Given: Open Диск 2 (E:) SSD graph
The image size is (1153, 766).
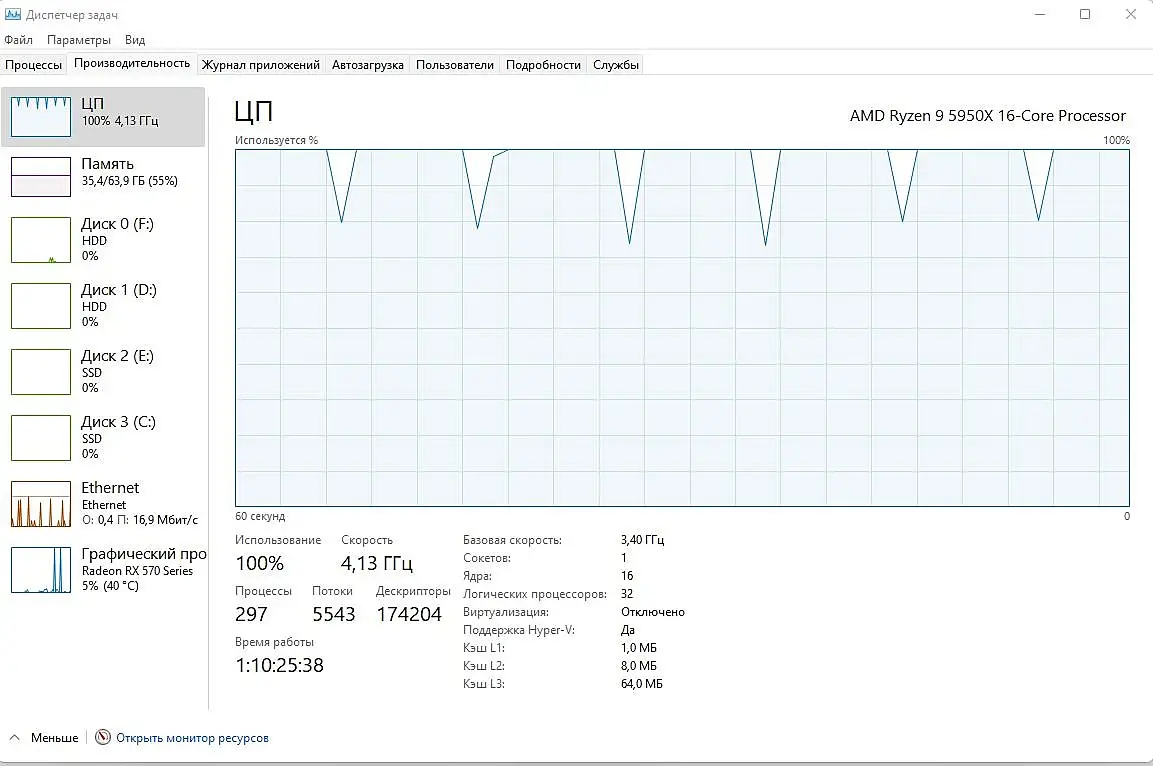Looking at the screenshot, I should point(41,372).
